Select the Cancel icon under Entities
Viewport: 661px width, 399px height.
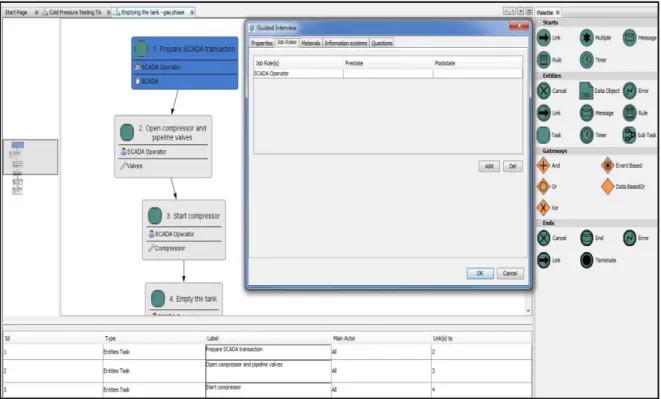(x=544, y=91)
